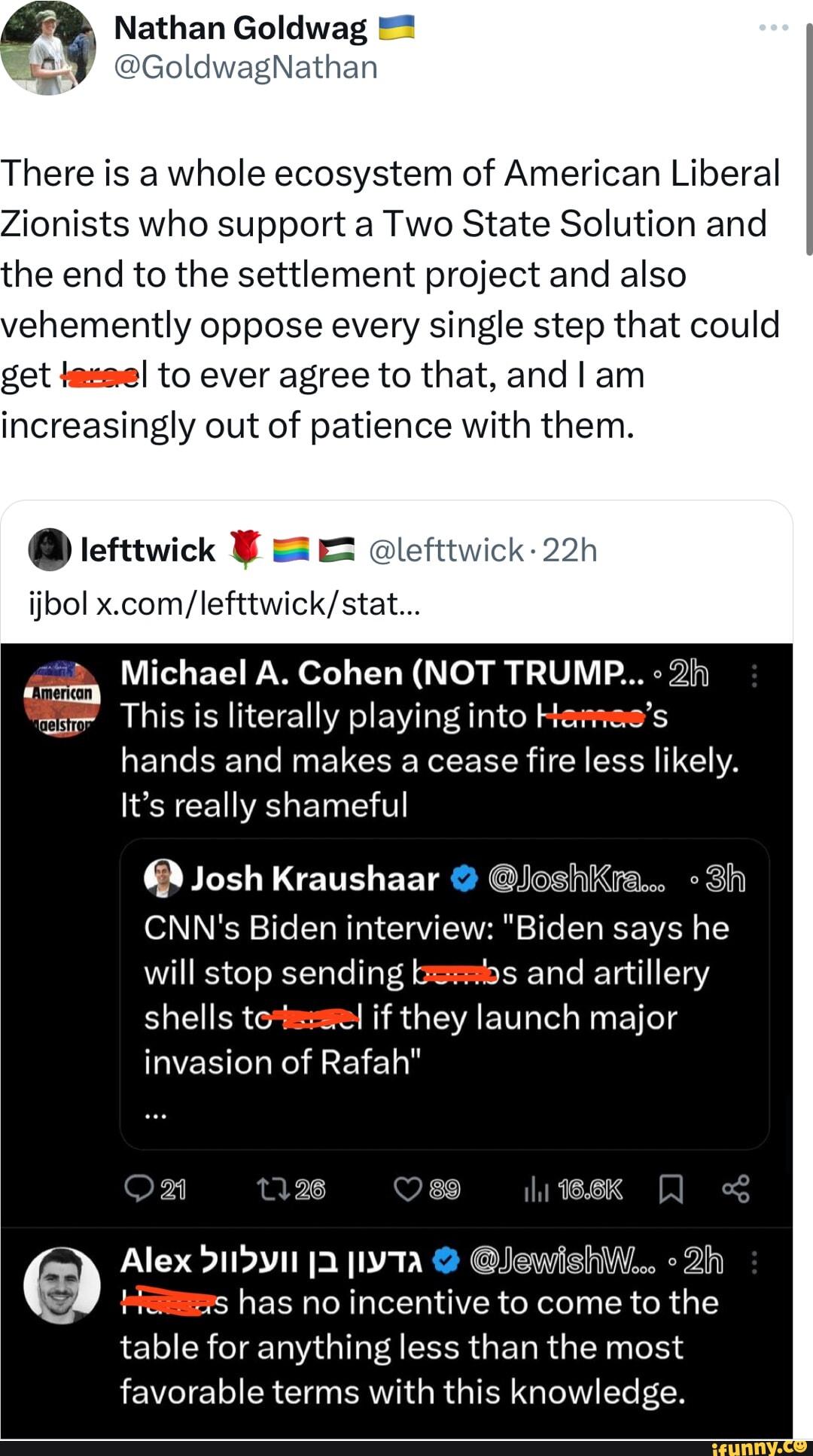Click Alex's profile photo
This screenshot has height=1456, width=813.
[x=62, y=1285]
